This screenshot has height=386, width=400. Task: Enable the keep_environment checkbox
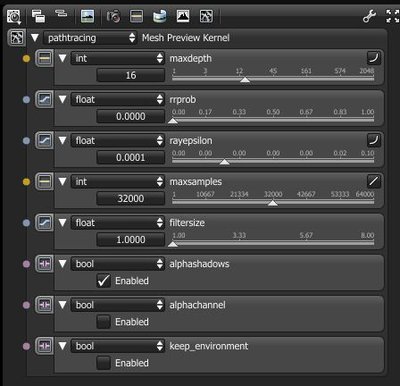point(103,363)
